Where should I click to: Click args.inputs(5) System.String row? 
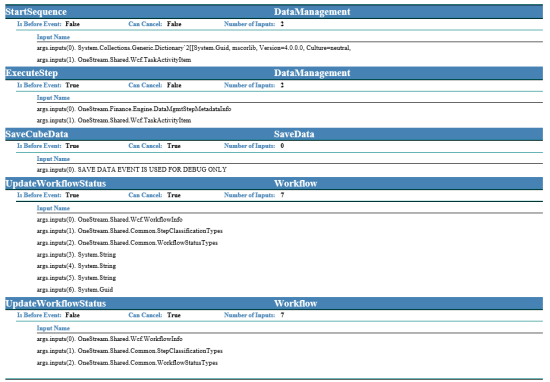tap(76, 278)
